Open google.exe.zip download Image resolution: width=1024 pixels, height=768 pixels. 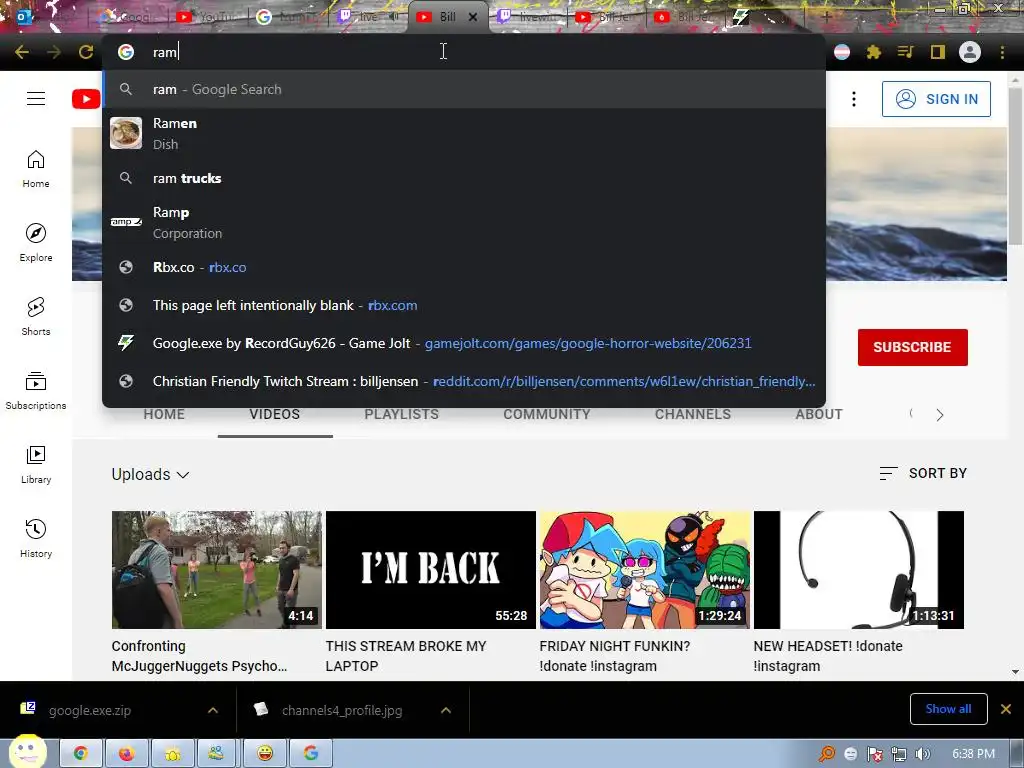tap(89, 710)
